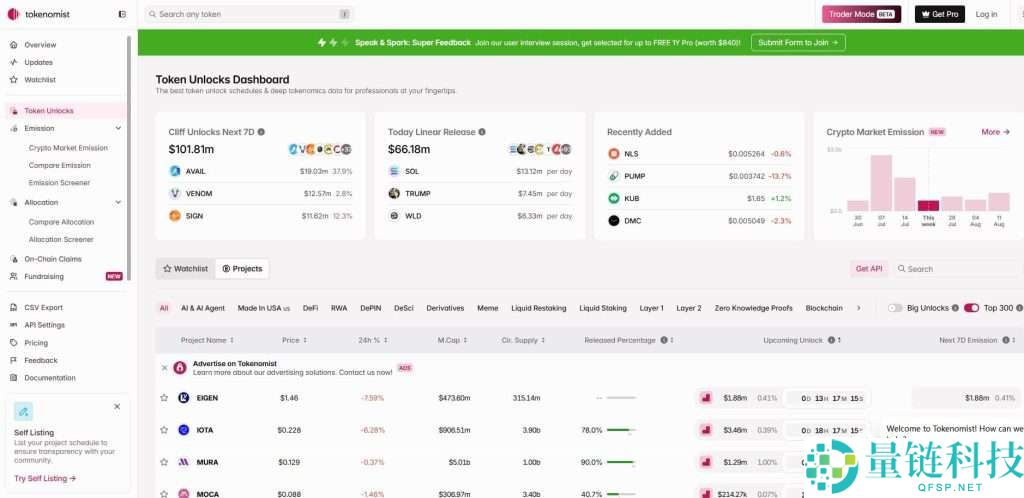The image size is (1024, 498).
Task: Collapse the Allocation sidebar section
Action: (x=118, y=202)
